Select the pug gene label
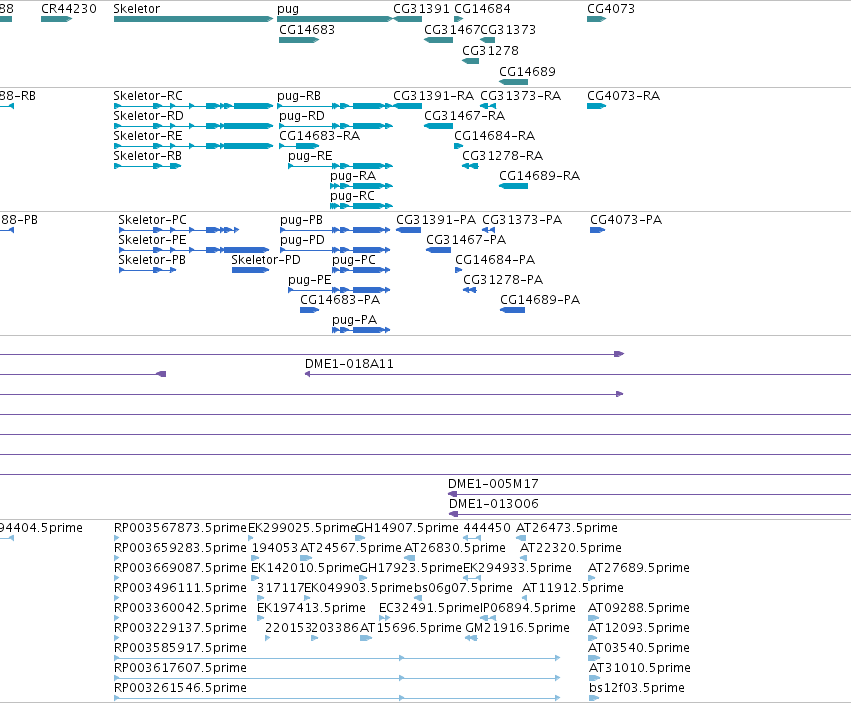 click(x=288, y=9)
